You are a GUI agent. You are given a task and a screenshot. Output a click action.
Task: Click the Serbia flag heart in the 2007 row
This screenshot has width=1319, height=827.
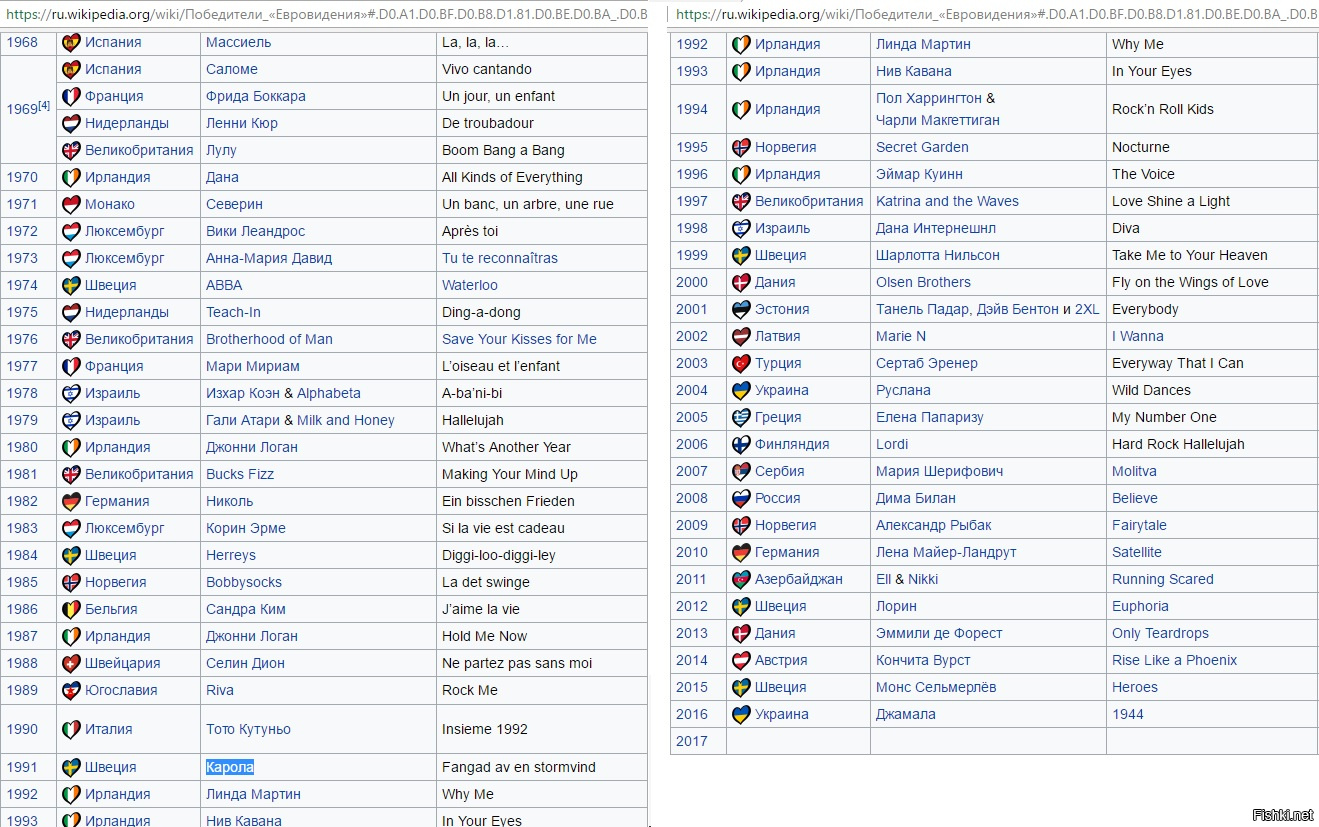[741, 472]
